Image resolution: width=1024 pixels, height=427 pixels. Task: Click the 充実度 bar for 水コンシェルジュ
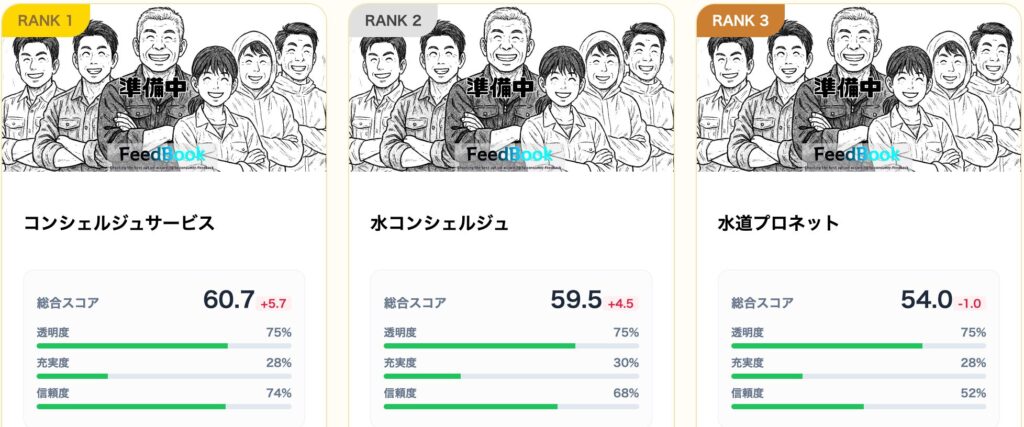[x=511, y=376]
